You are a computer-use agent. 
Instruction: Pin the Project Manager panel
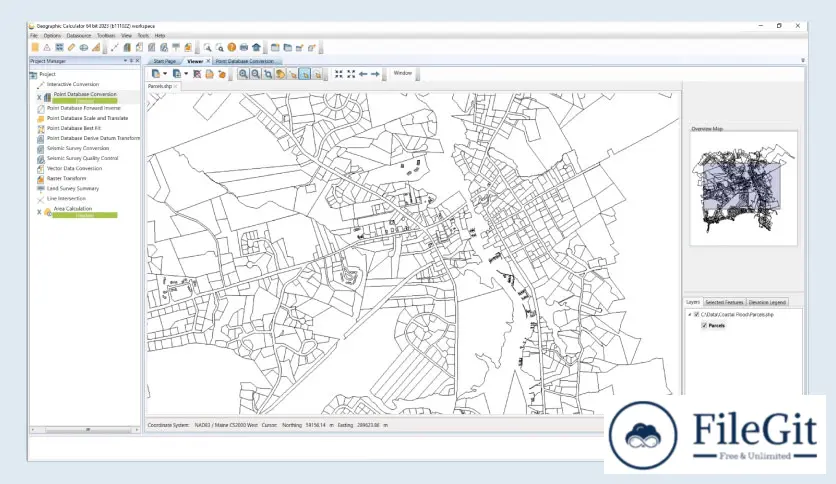click(132, 61)
